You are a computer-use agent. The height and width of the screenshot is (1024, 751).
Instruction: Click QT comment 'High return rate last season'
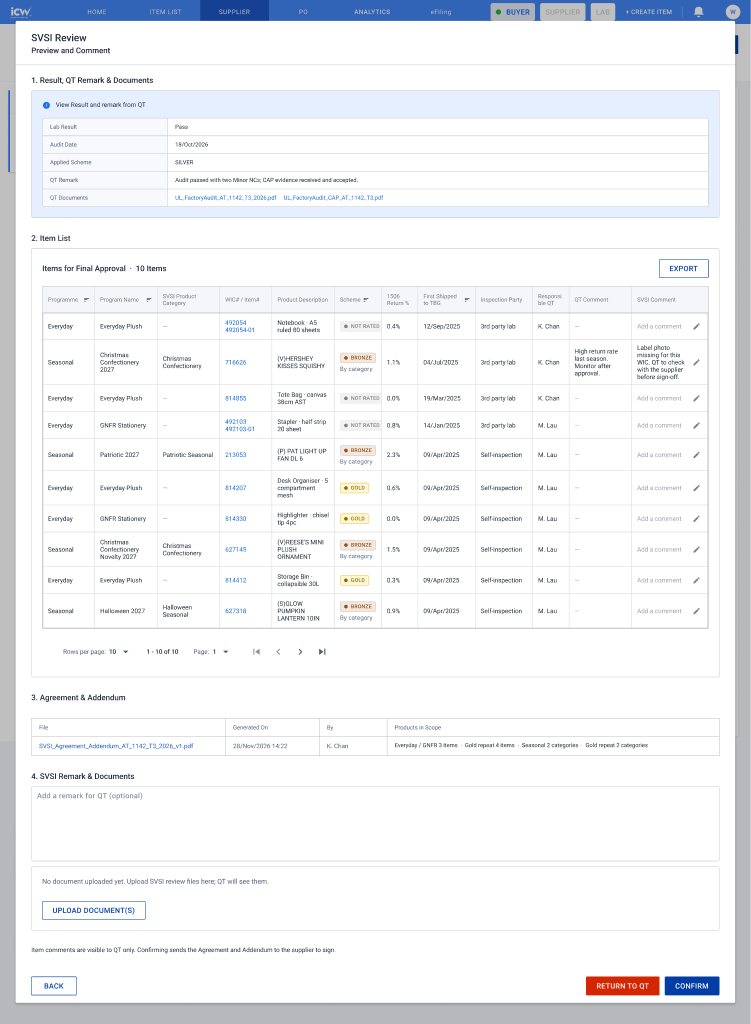click(x=596, y=362)
